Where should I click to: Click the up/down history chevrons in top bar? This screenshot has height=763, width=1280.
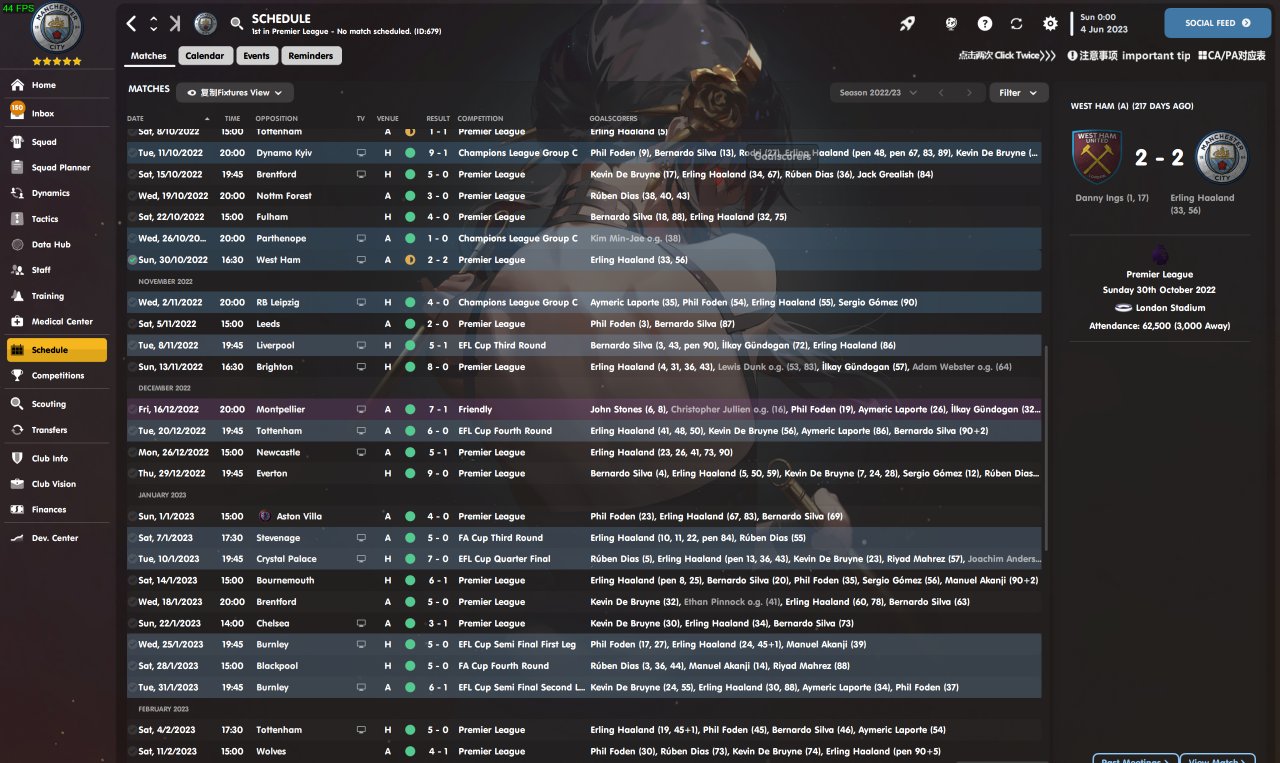[x=153, y=23]
